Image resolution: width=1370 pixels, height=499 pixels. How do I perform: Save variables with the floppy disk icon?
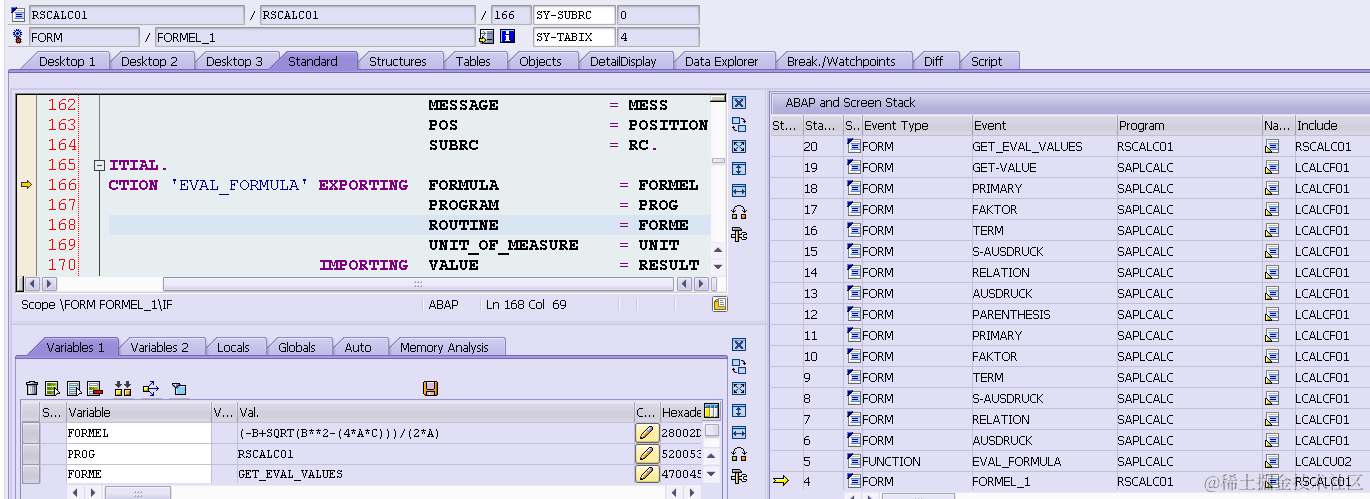tap(431, 388)
